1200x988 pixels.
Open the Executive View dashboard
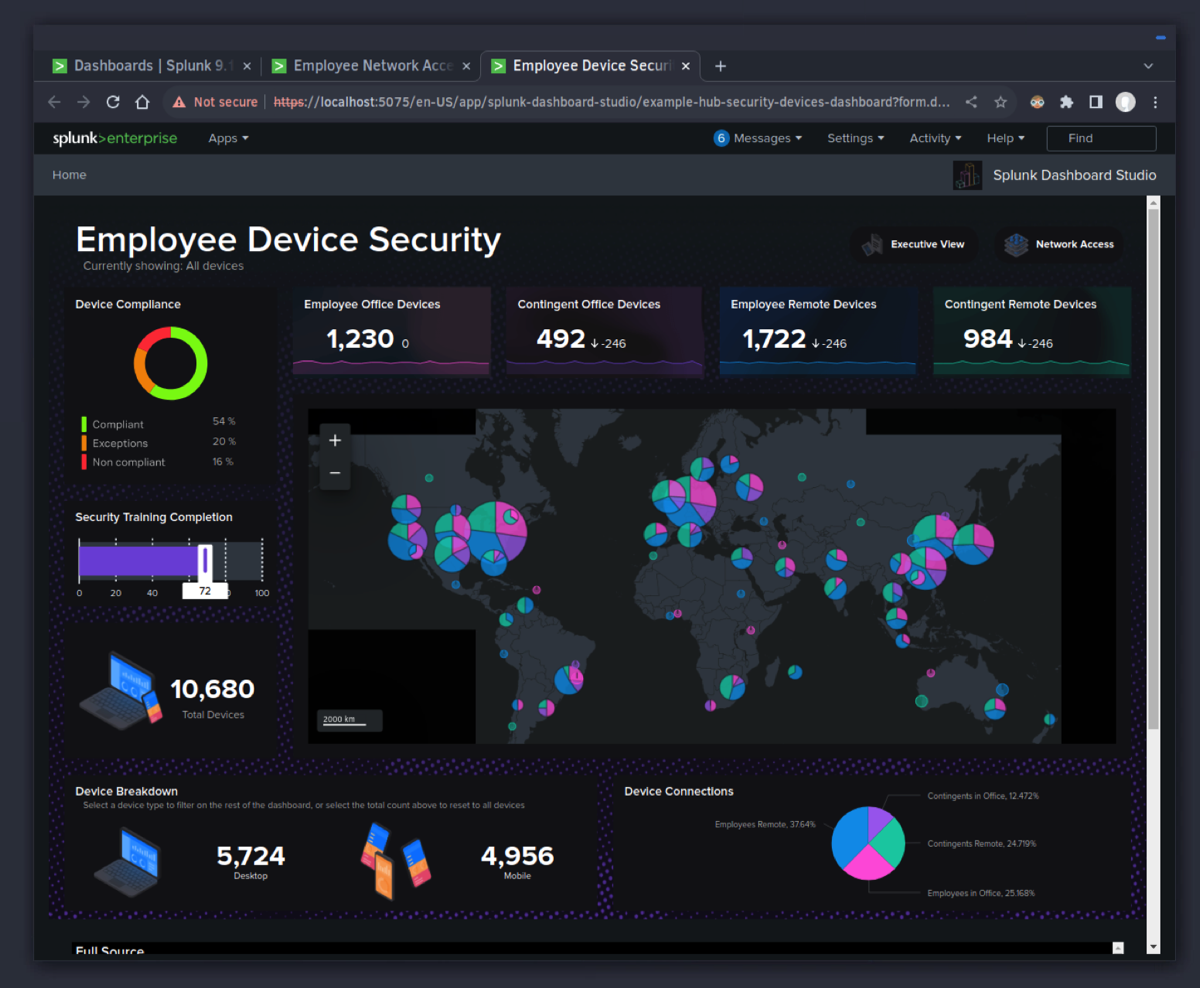point(914,244)
